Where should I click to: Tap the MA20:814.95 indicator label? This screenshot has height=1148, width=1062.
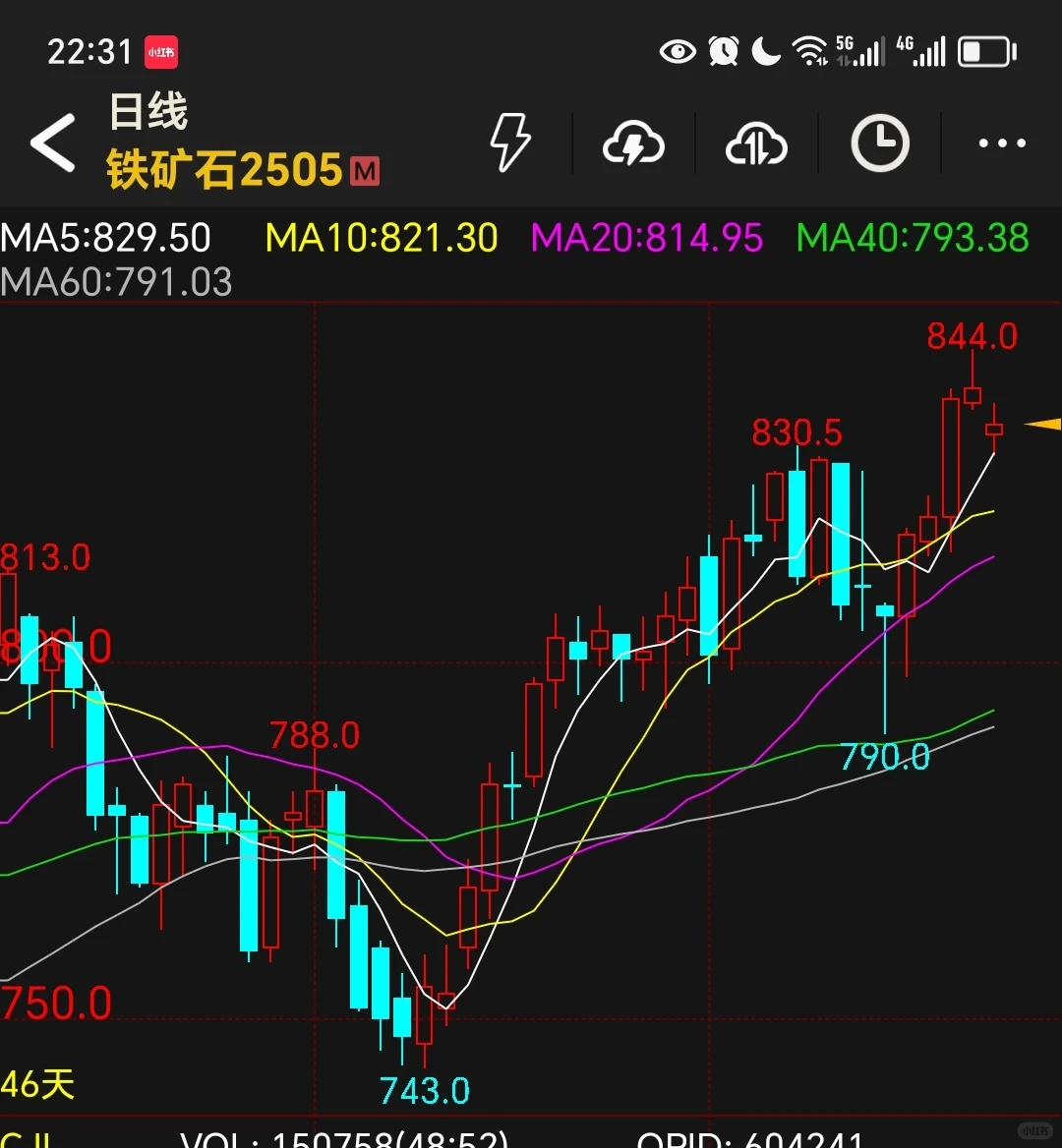point(647,238)
